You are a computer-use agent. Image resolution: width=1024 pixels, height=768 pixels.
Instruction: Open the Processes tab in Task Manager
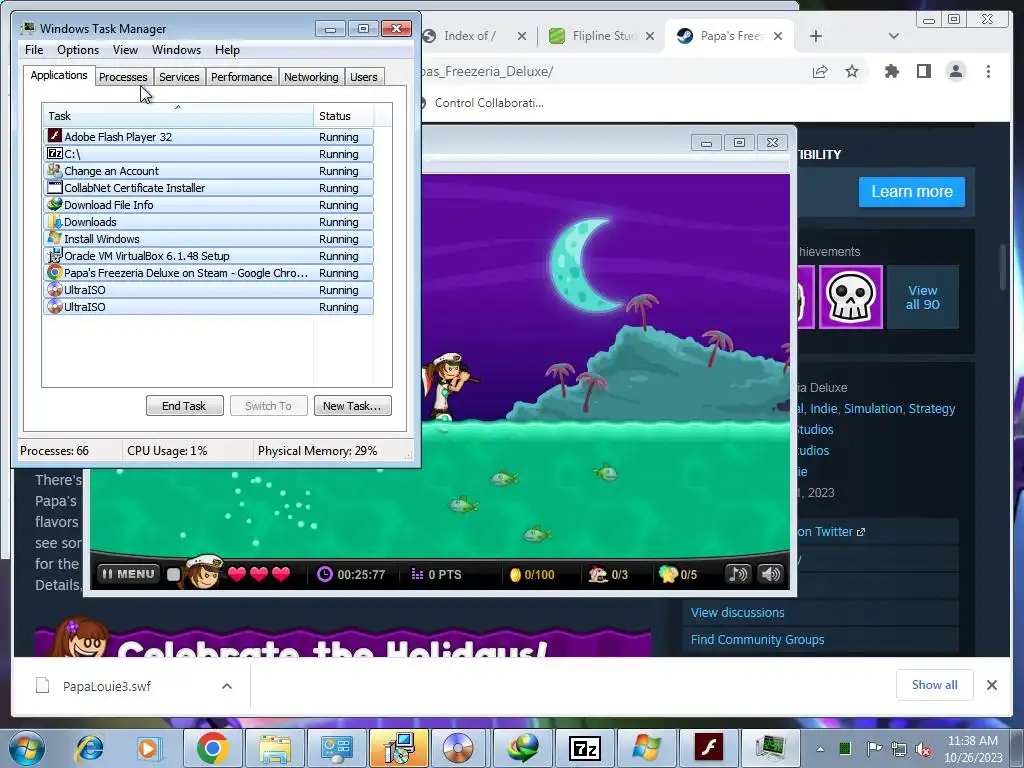click(x=123, y=77)
